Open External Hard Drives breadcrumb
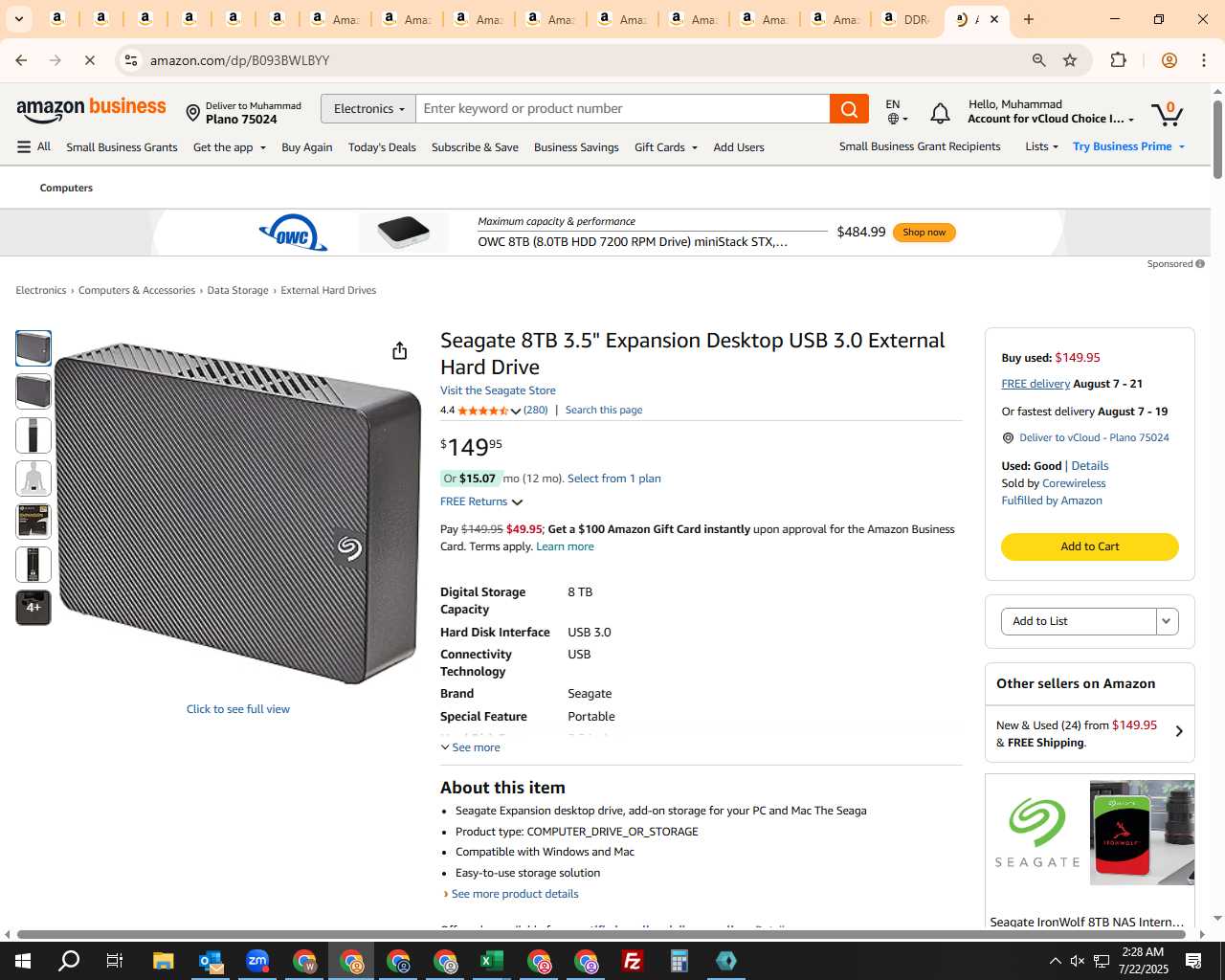The height and width of the screenshot is (980, 1225). tap(328, 290)
